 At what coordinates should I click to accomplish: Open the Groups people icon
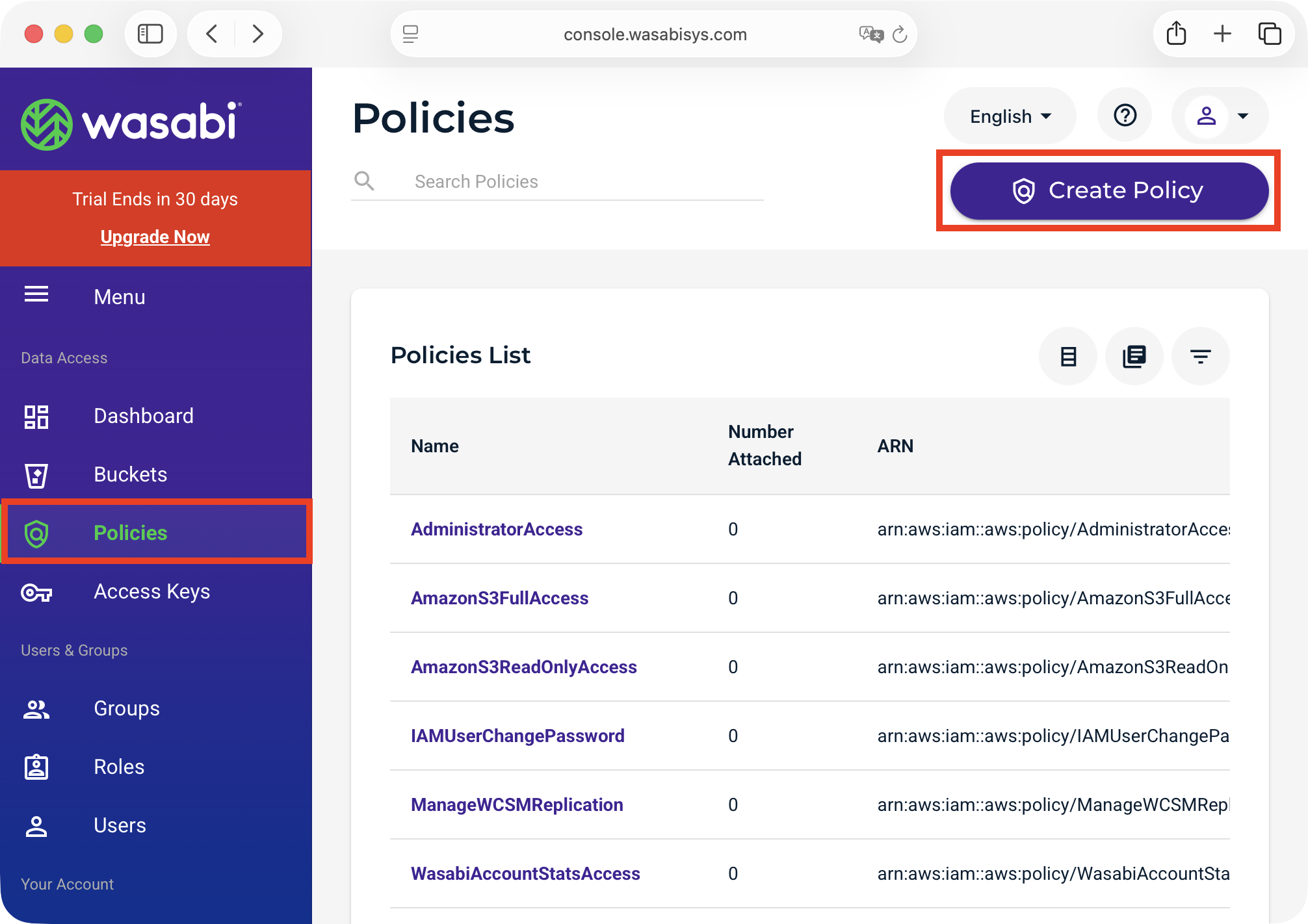tap(36, 709)
